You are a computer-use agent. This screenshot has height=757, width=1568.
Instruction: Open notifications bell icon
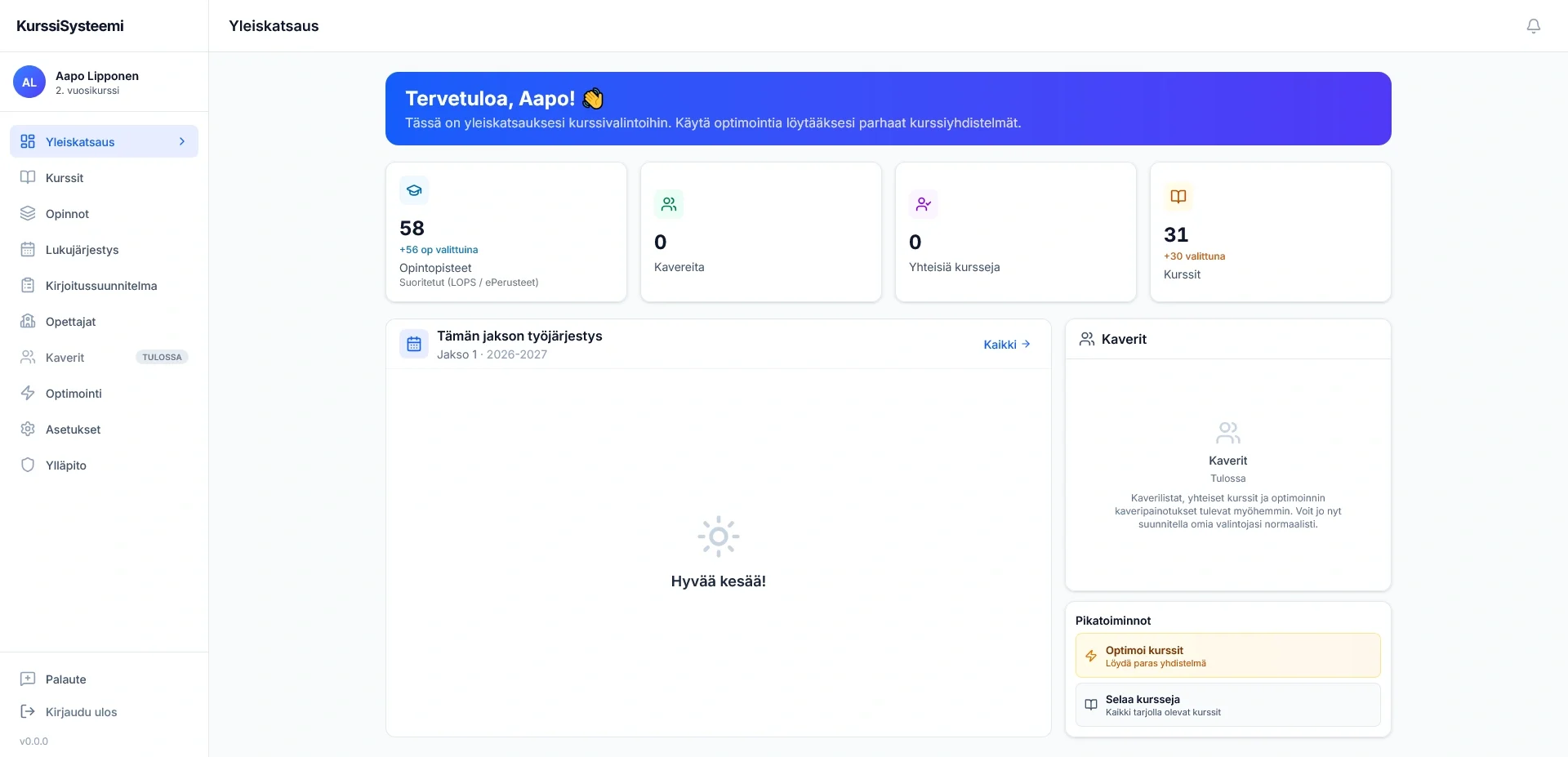pos(1533,26)
